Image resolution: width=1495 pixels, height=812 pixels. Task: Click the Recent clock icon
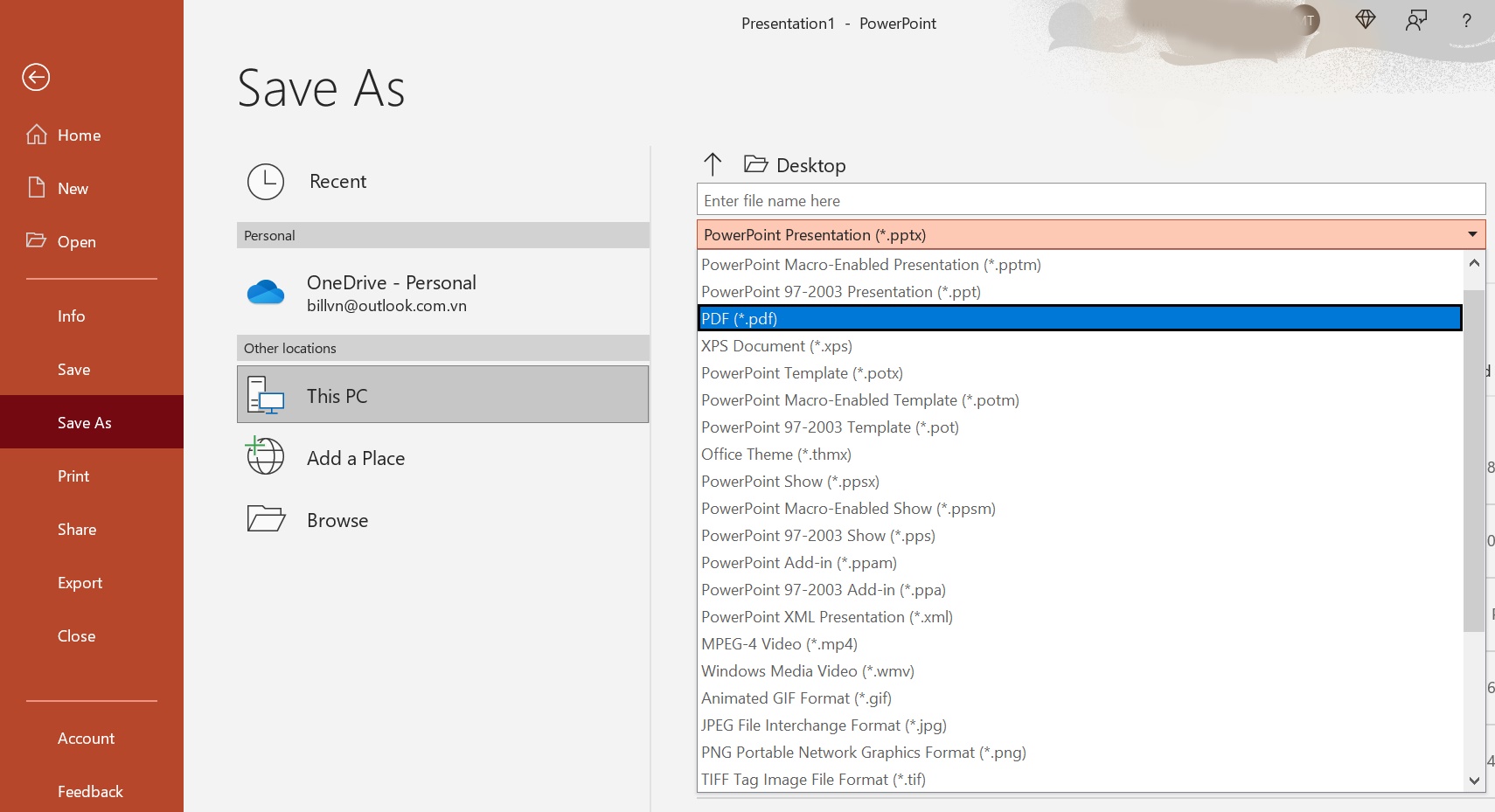pyautogui.click(x=266, y=182)
